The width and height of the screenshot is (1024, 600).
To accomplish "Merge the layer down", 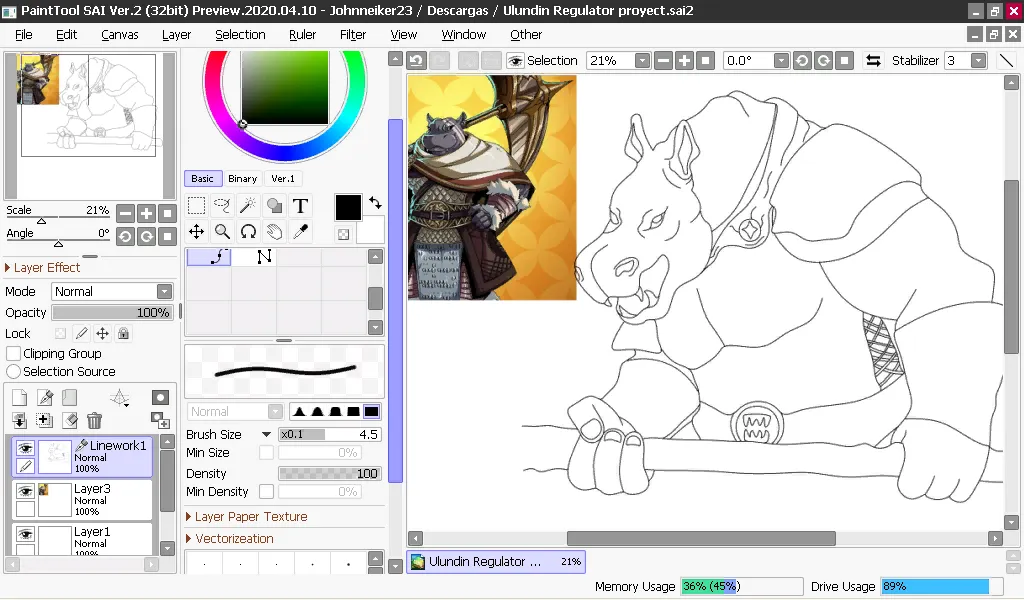I will tap(20, 420).
